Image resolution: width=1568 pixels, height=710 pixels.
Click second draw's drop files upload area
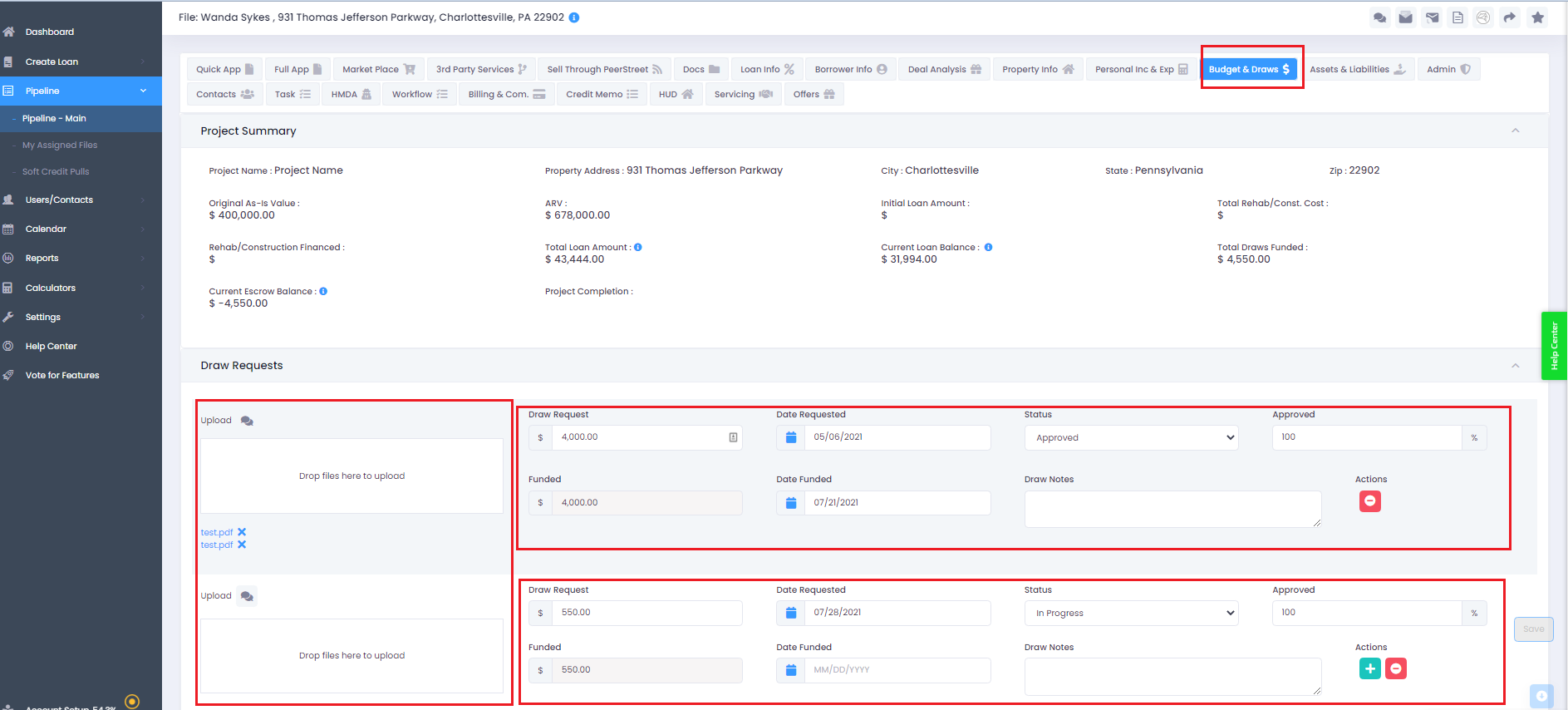[x=351, y=655]
